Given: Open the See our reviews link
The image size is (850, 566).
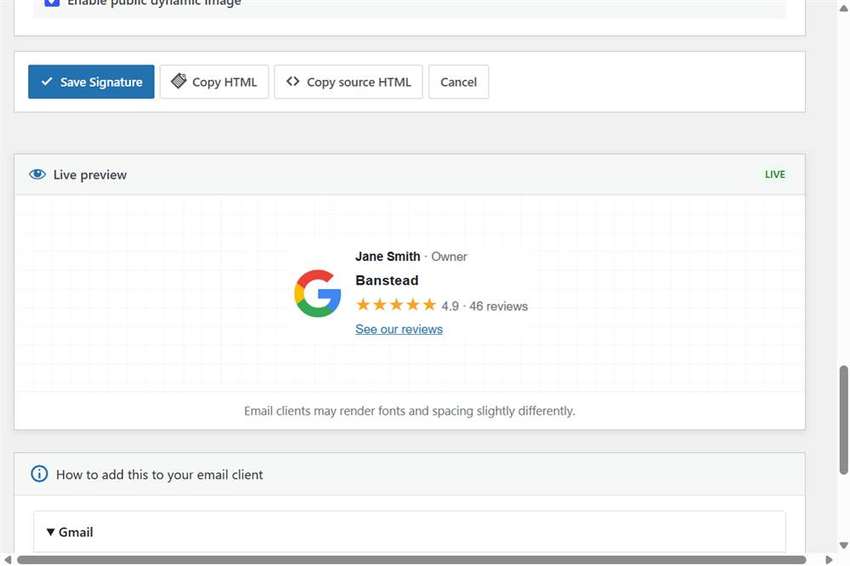Looking at the screenshot, I should click(x=399, y=329).
